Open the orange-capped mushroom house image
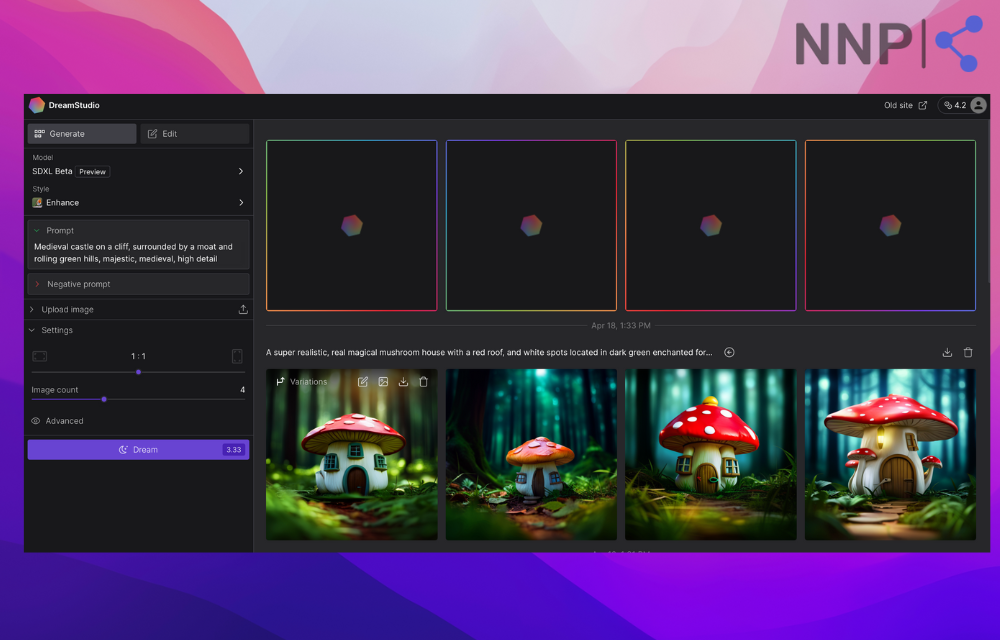Screen dimensions: 1000x640 (531, 455)
